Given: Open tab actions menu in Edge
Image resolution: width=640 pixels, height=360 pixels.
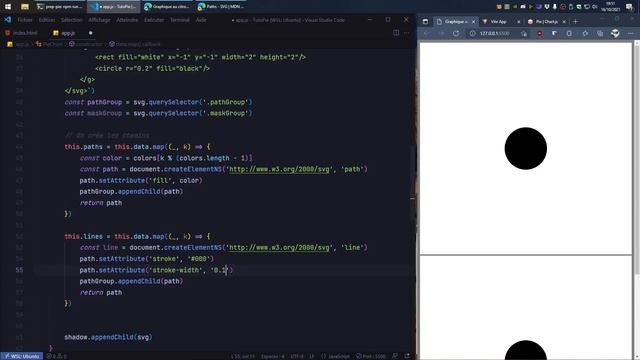Looking at the screenshot, I should (425, 22).
